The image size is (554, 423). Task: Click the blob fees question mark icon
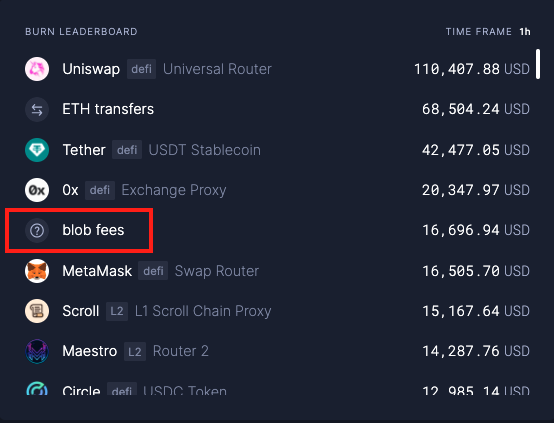[x=37, y=230]
